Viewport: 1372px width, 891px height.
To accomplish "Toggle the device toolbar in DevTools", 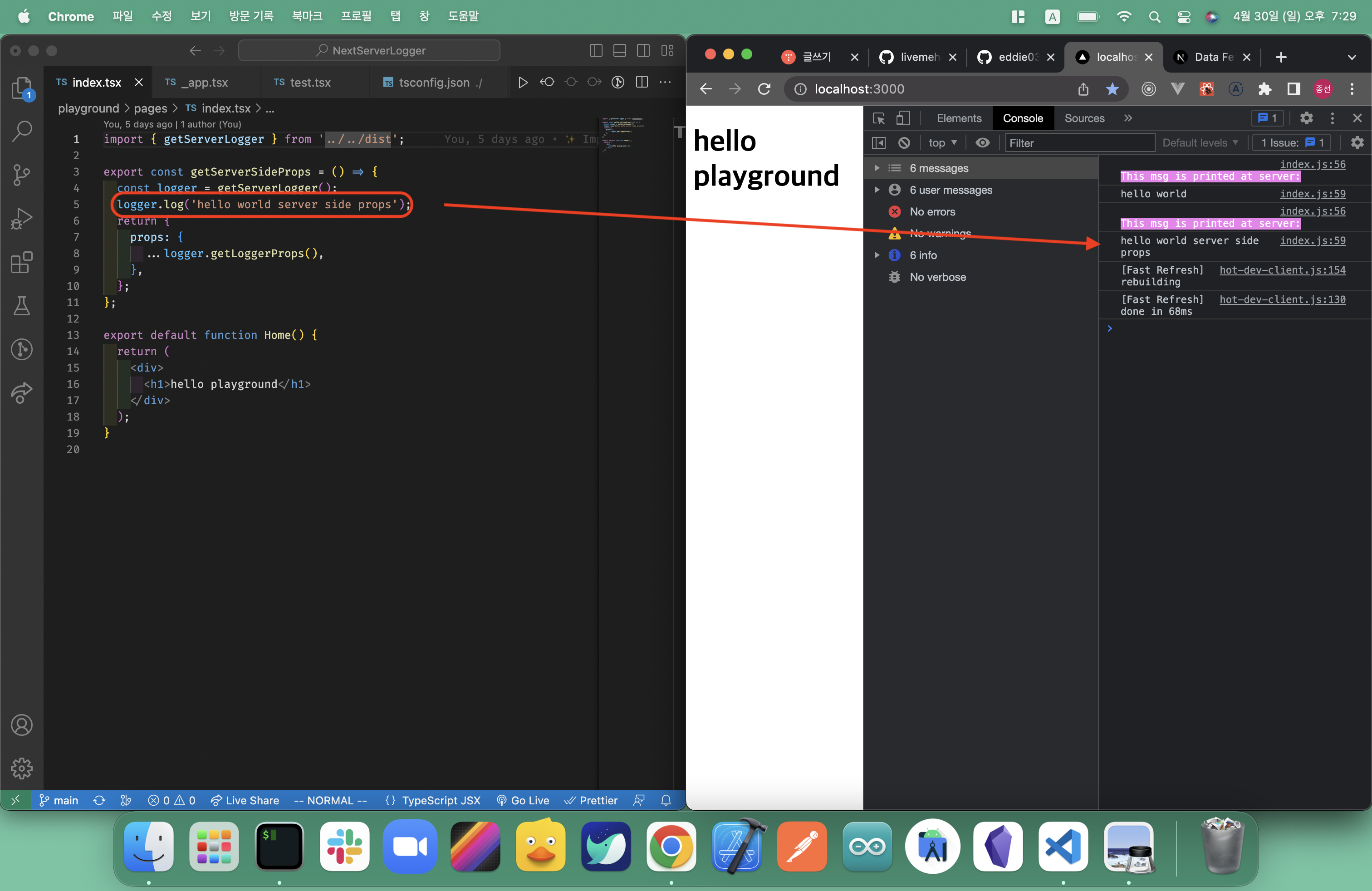I will coord(903,118).
